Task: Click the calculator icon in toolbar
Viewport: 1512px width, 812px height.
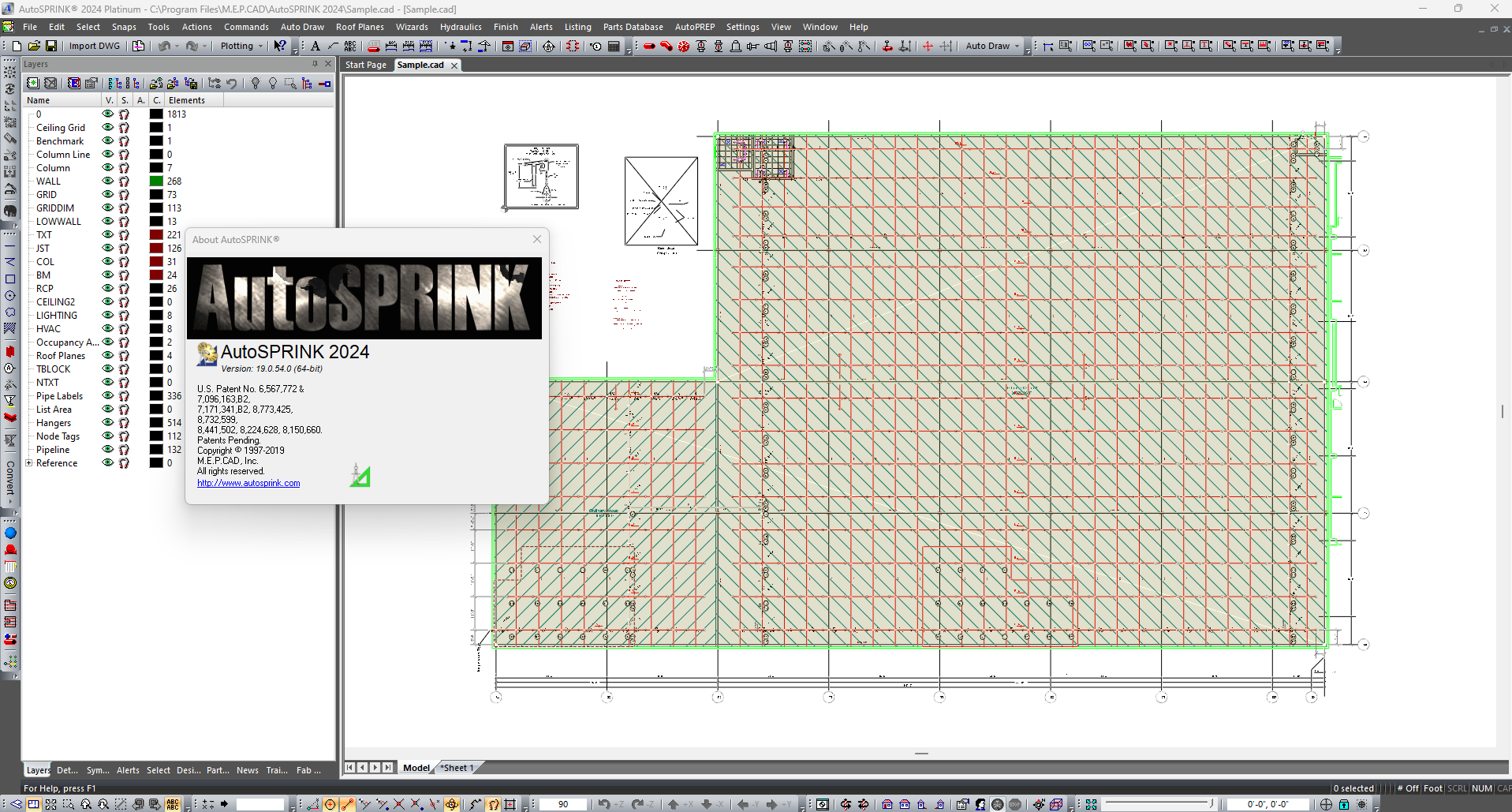Action: click(614, 46)
